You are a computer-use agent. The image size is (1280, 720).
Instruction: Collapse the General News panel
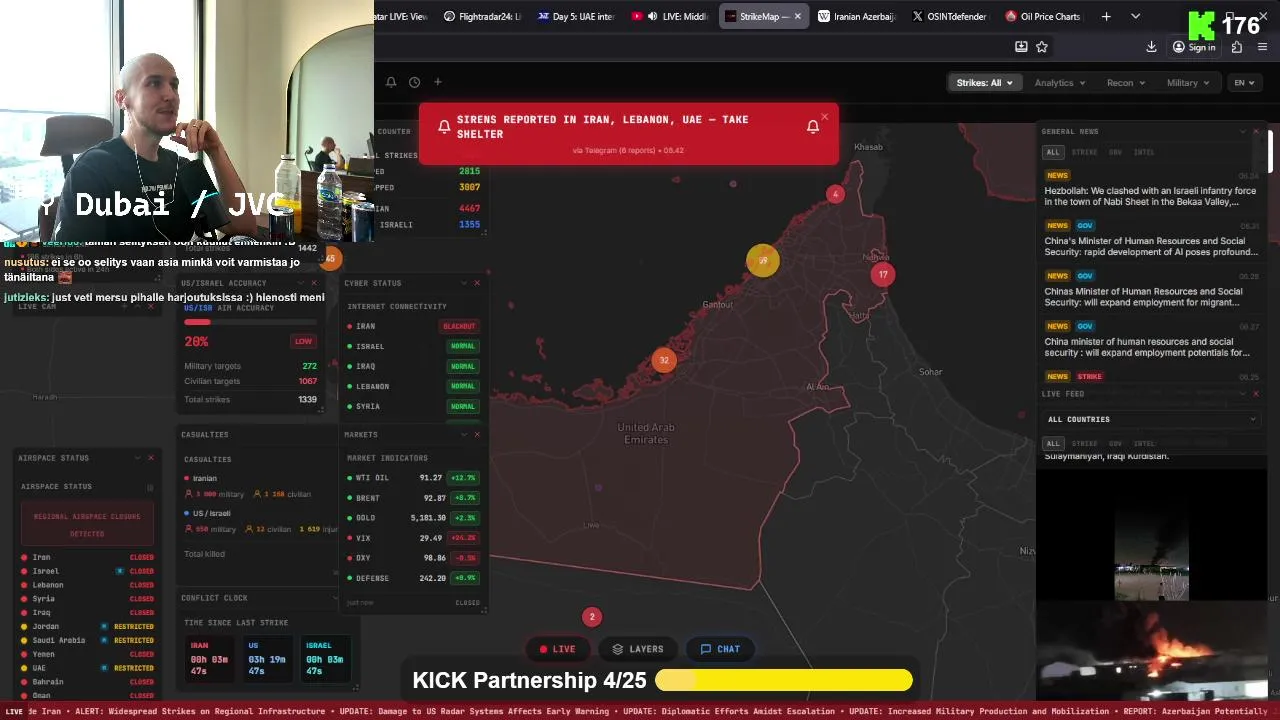click(x=1241, y=131)
